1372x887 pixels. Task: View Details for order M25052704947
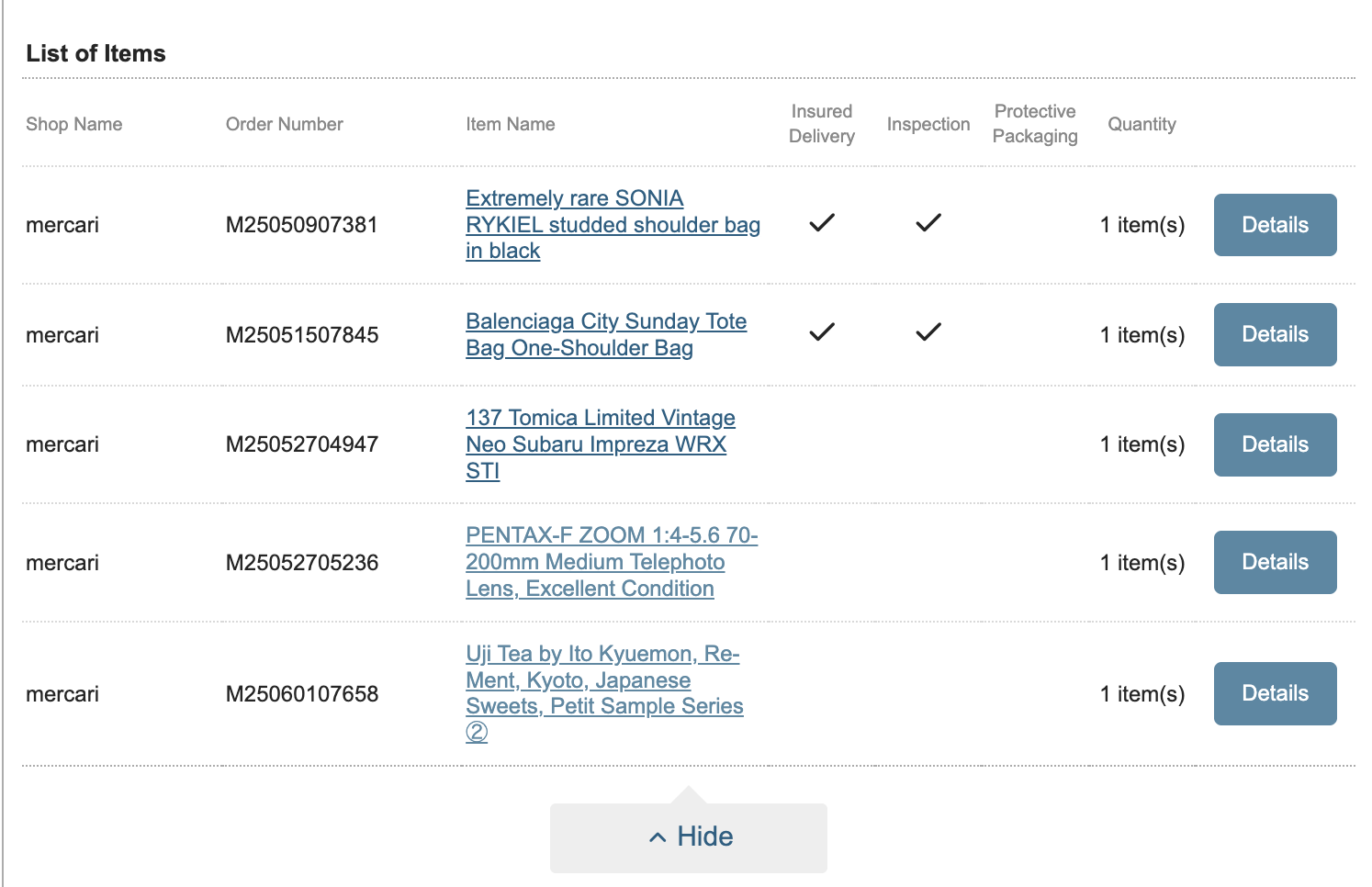pyautogui.click(x=1276, y=444)
